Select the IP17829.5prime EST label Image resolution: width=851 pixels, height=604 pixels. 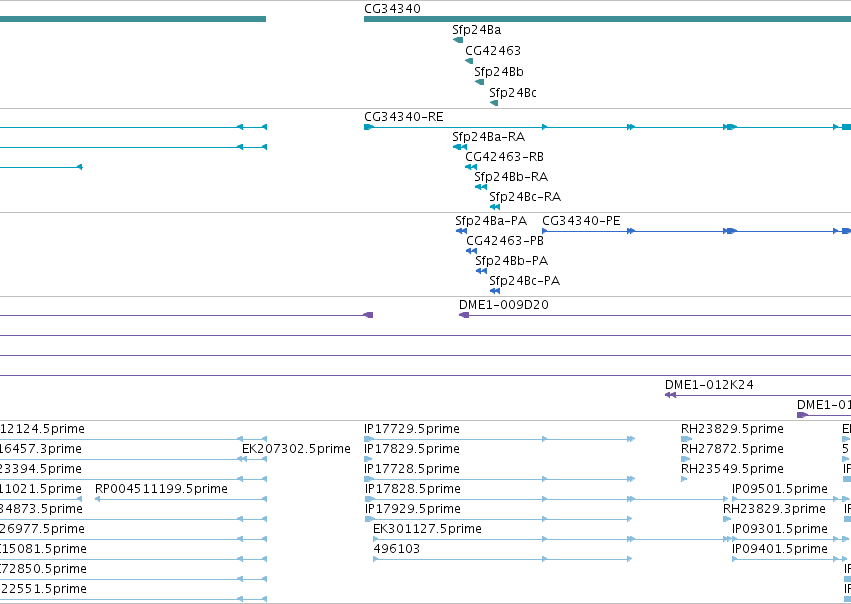point(412,449)
